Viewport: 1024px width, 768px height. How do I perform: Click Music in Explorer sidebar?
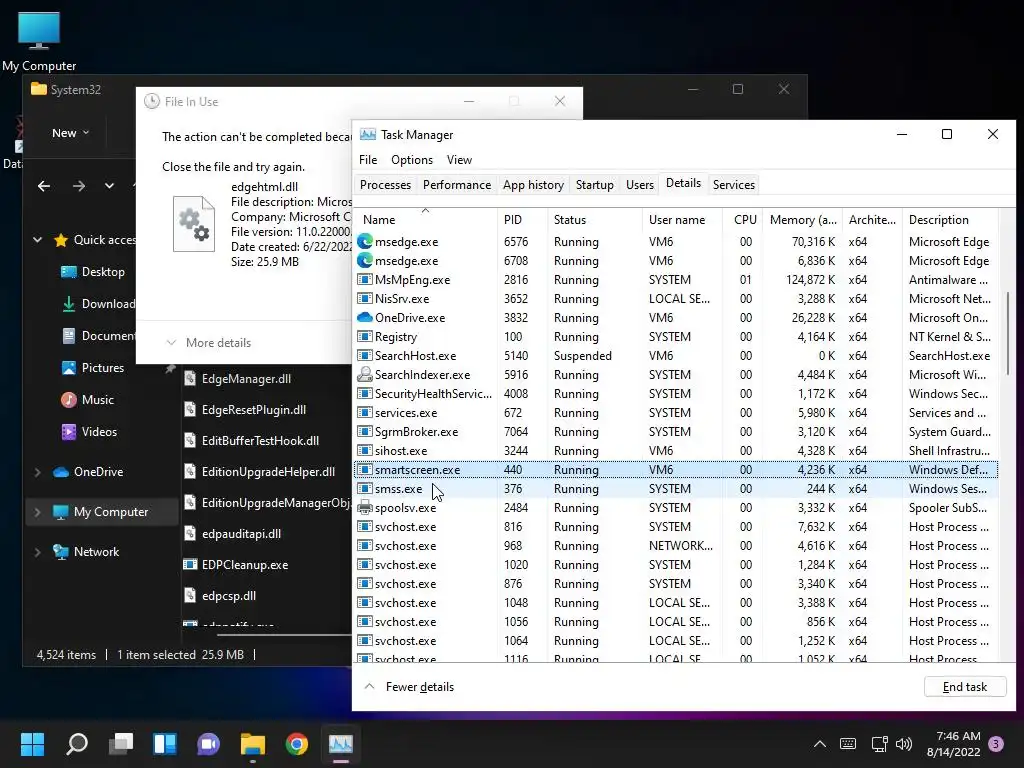click(88, 400)
